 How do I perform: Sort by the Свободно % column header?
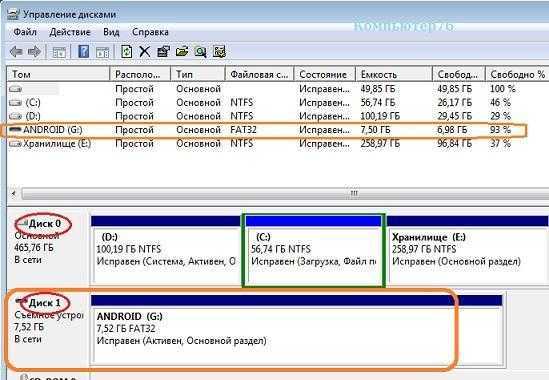pyautogui.click(x=517, y=74)
